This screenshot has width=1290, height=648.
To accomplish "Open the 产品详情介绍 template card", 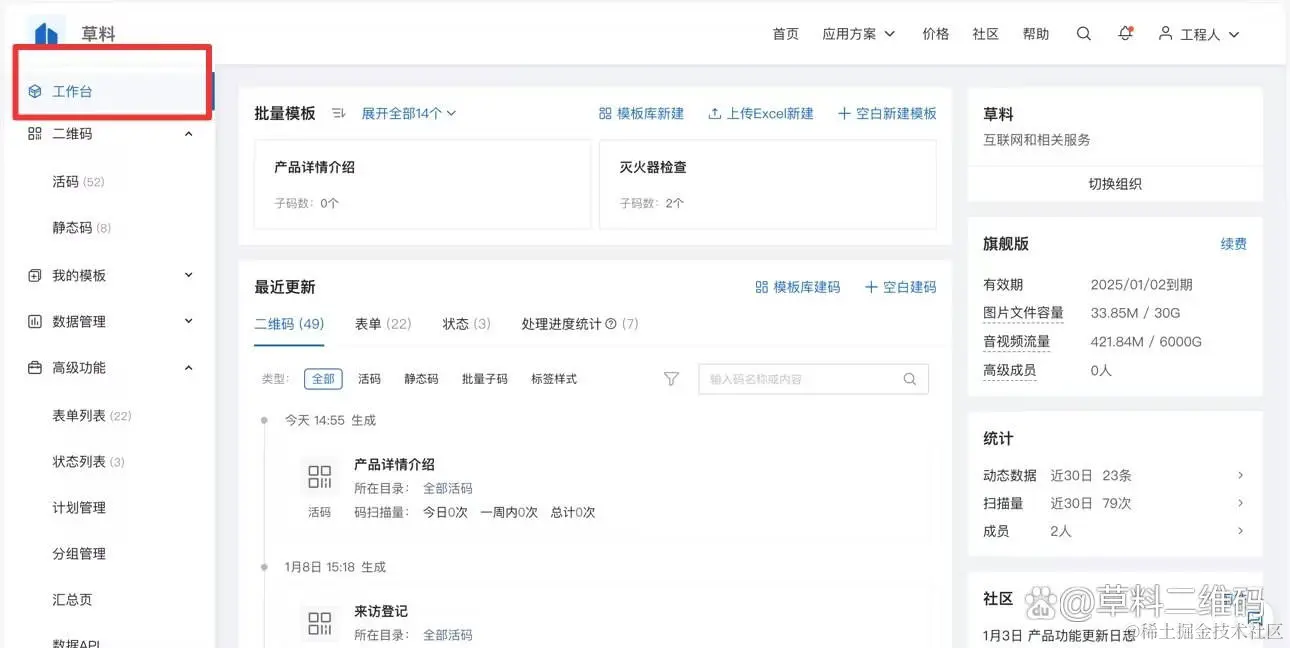I will click(422, 184).
